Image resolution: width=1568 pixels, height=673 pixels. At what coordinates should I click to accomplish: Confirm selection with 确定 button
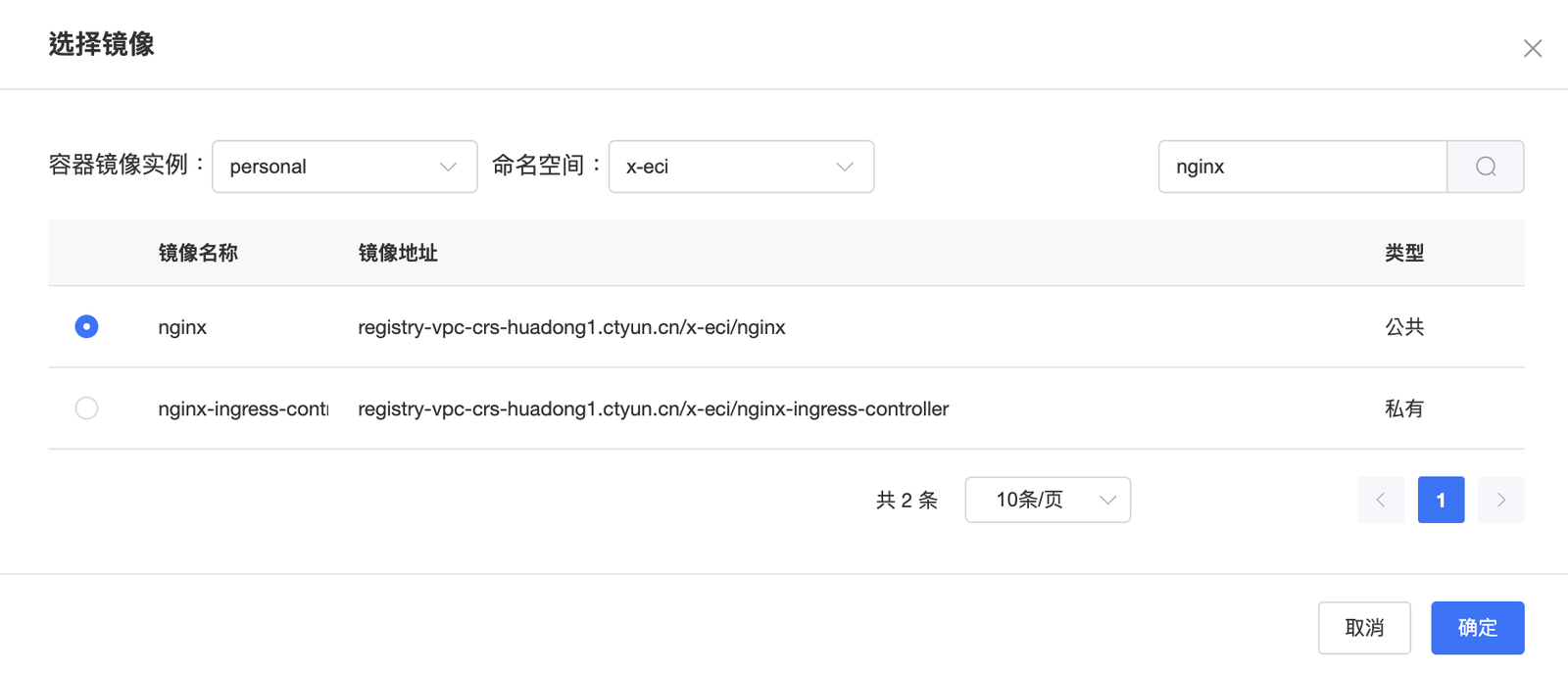1477,627
